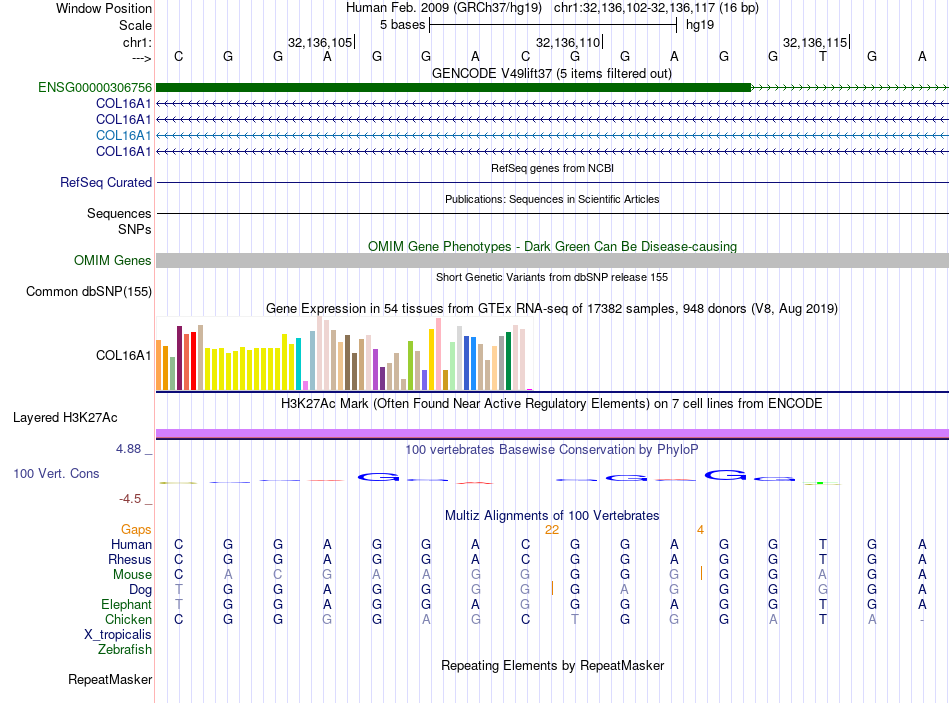Open the RefSeq Curated track label
The width and height of the screenshot is (950, 703).
click(x=106, y=182)
